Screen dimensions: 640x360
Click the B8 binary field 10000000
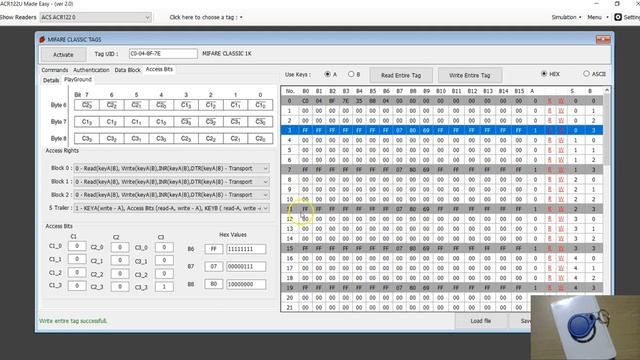point(246,284)
